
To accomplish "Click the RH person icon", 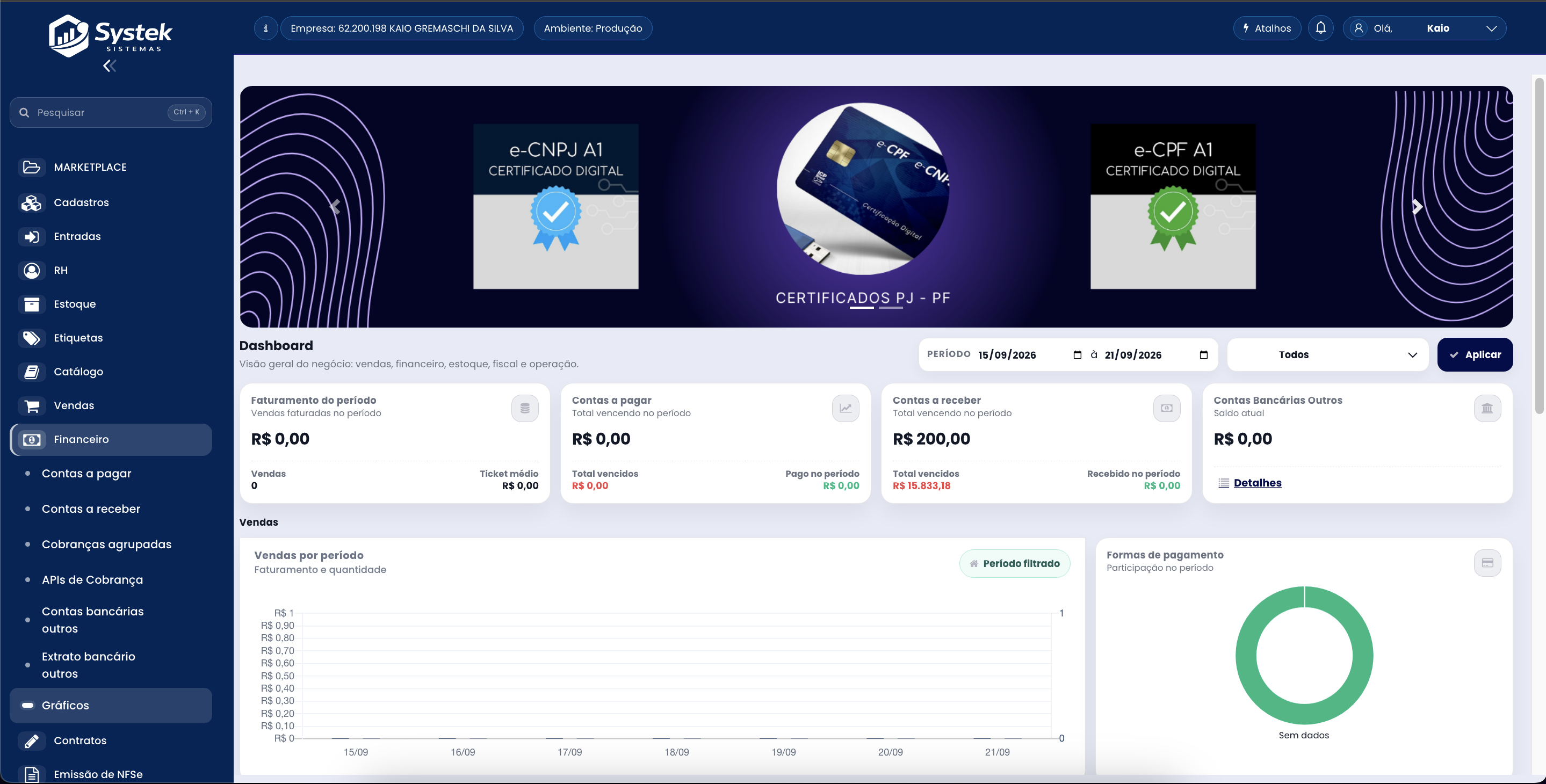I will coord(31,271).
